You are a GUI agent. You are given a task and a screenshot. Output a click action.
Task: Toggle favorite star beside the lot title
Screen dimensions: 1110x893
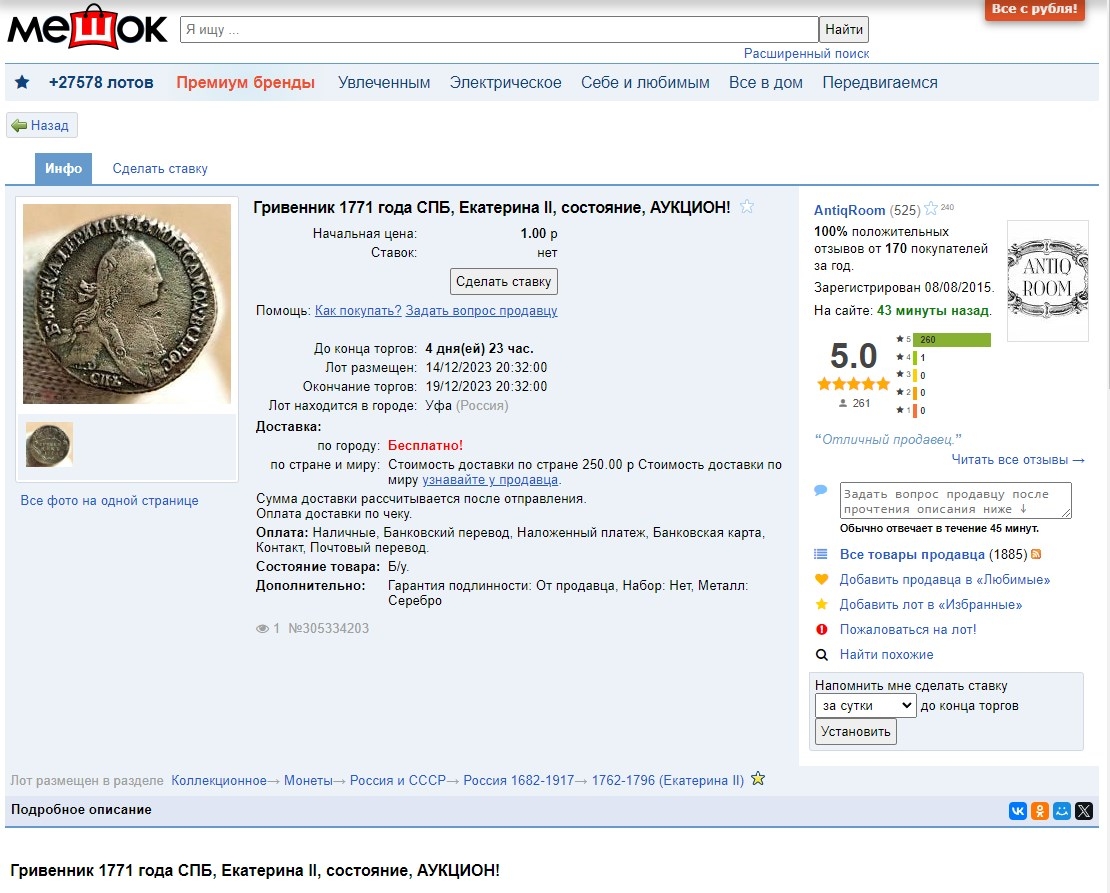coord(746,207)
